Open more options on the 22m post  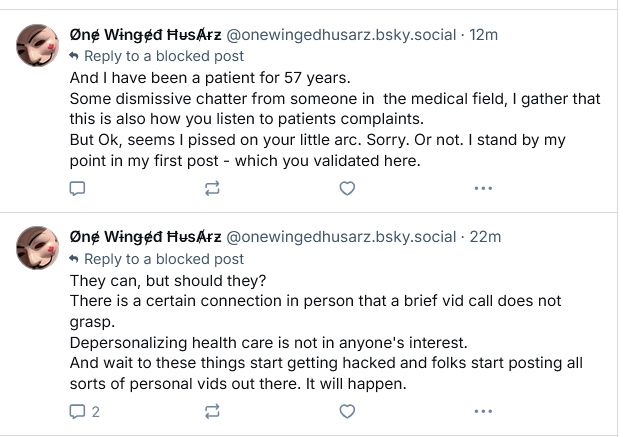(x=483, y=411)
